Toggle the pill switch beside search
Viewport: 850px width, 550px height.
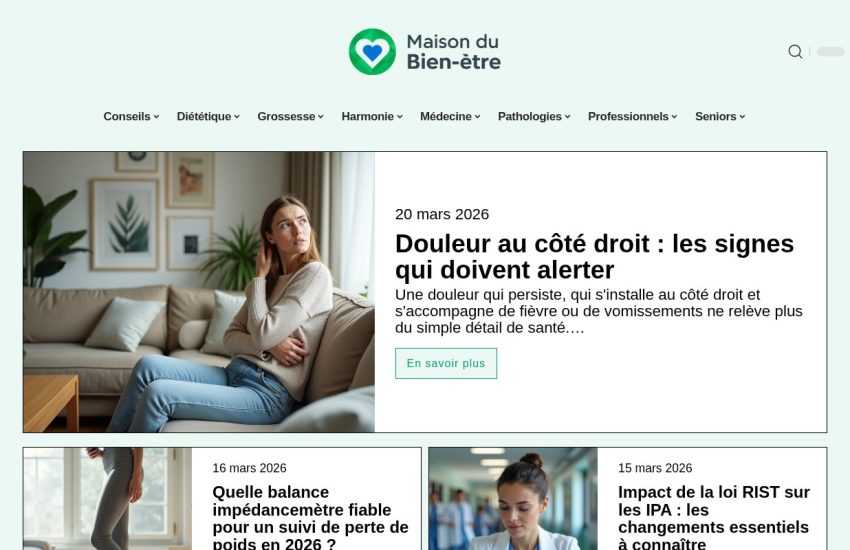830,51
